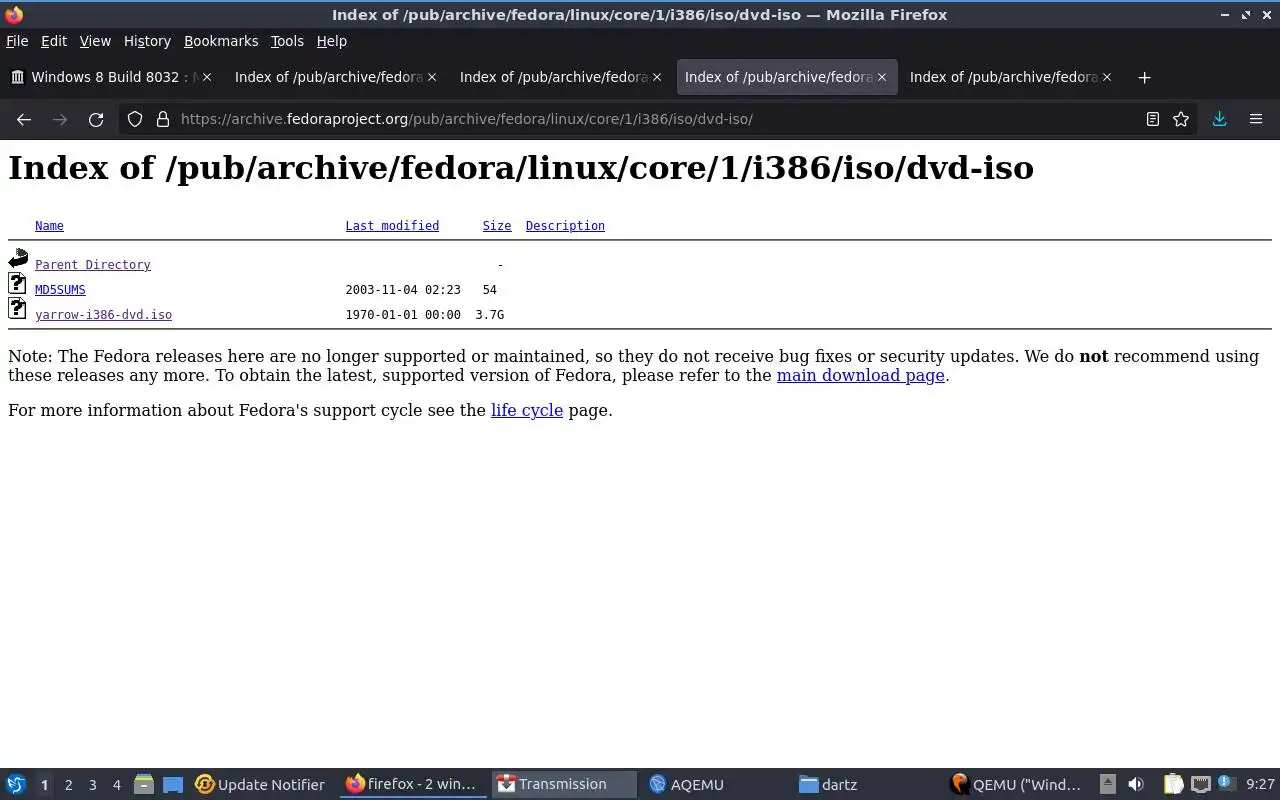Sort listing by the Name column
This screenshot has width=1280, height=800.
49,226
